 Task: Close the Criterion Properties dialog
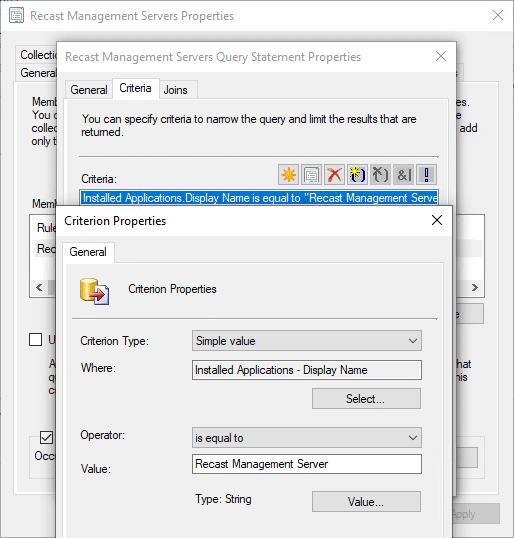pos(437,220)
